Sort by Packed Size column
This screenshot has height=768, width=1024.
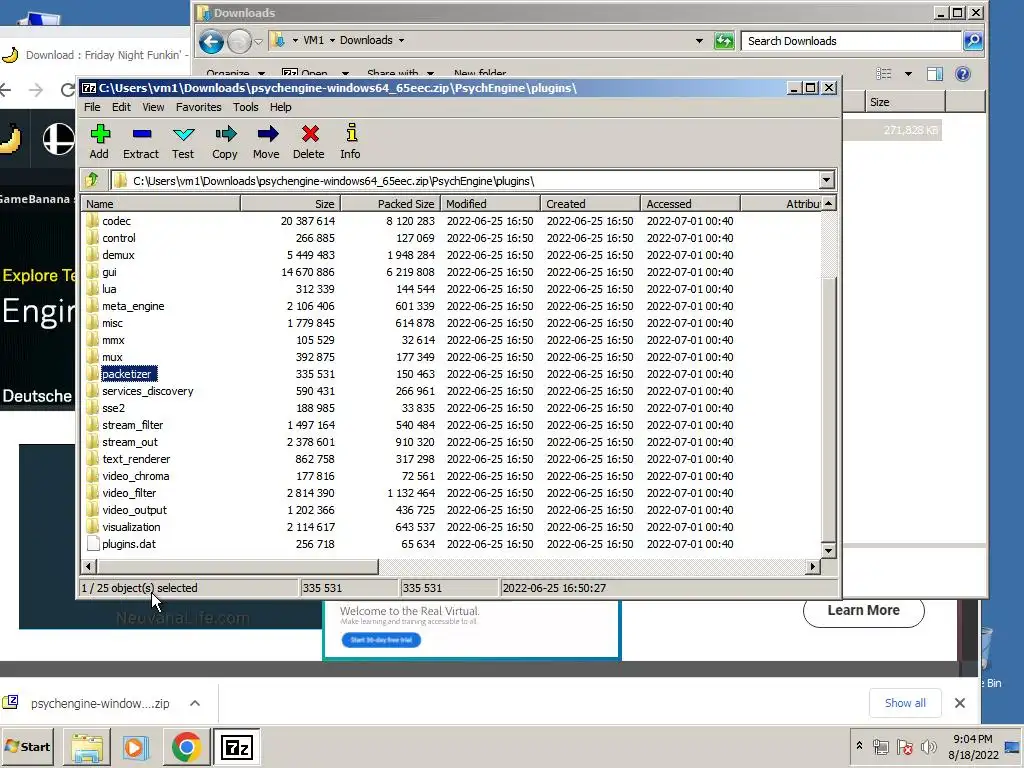(391, 204)
